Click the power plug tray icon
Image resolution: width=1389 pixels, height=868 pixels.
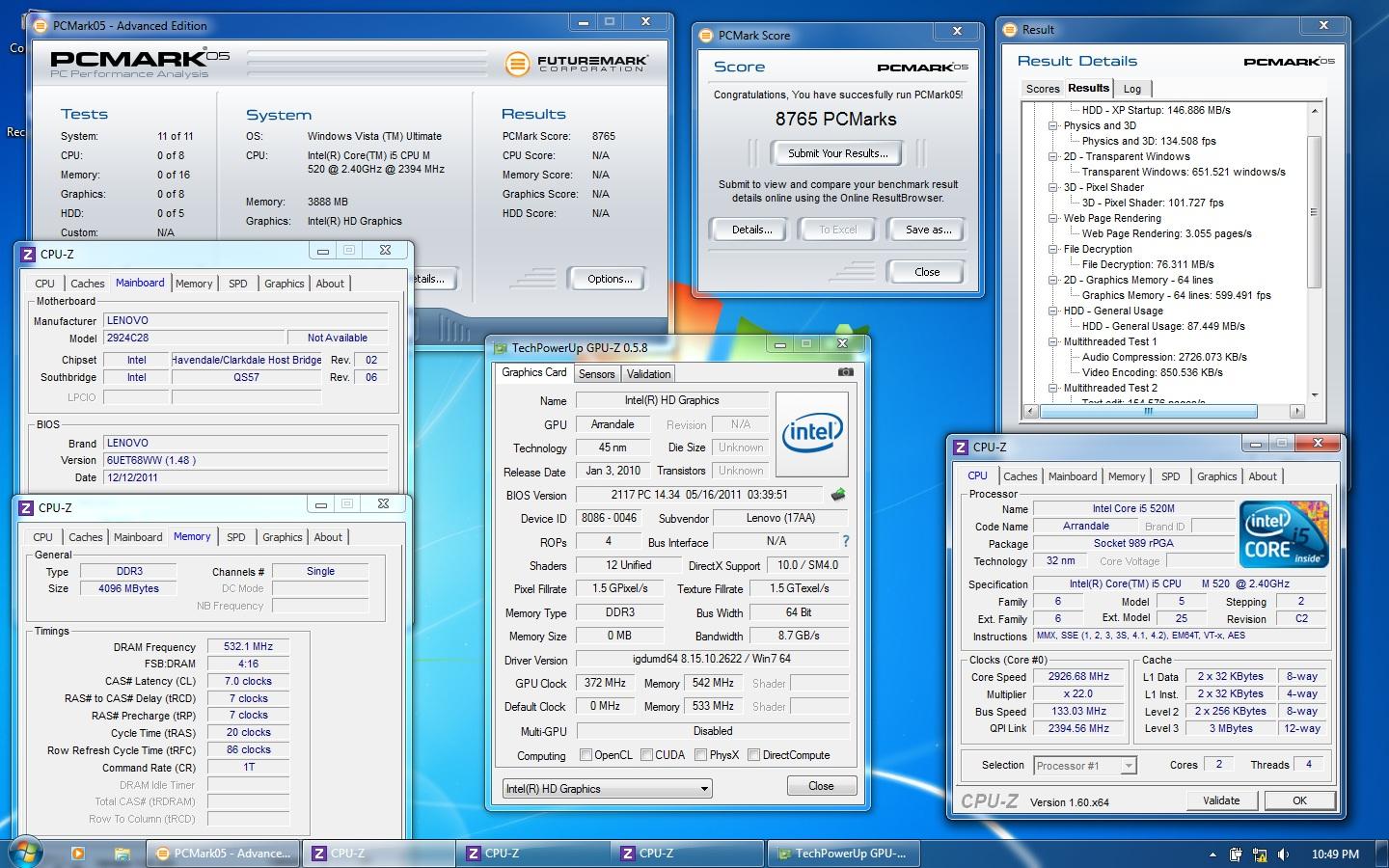(1236, 854)
